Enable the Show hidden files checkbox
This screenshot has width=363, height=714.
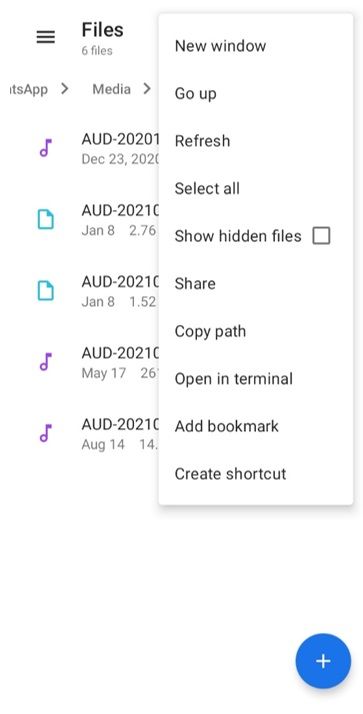click(x=321, y=236)
